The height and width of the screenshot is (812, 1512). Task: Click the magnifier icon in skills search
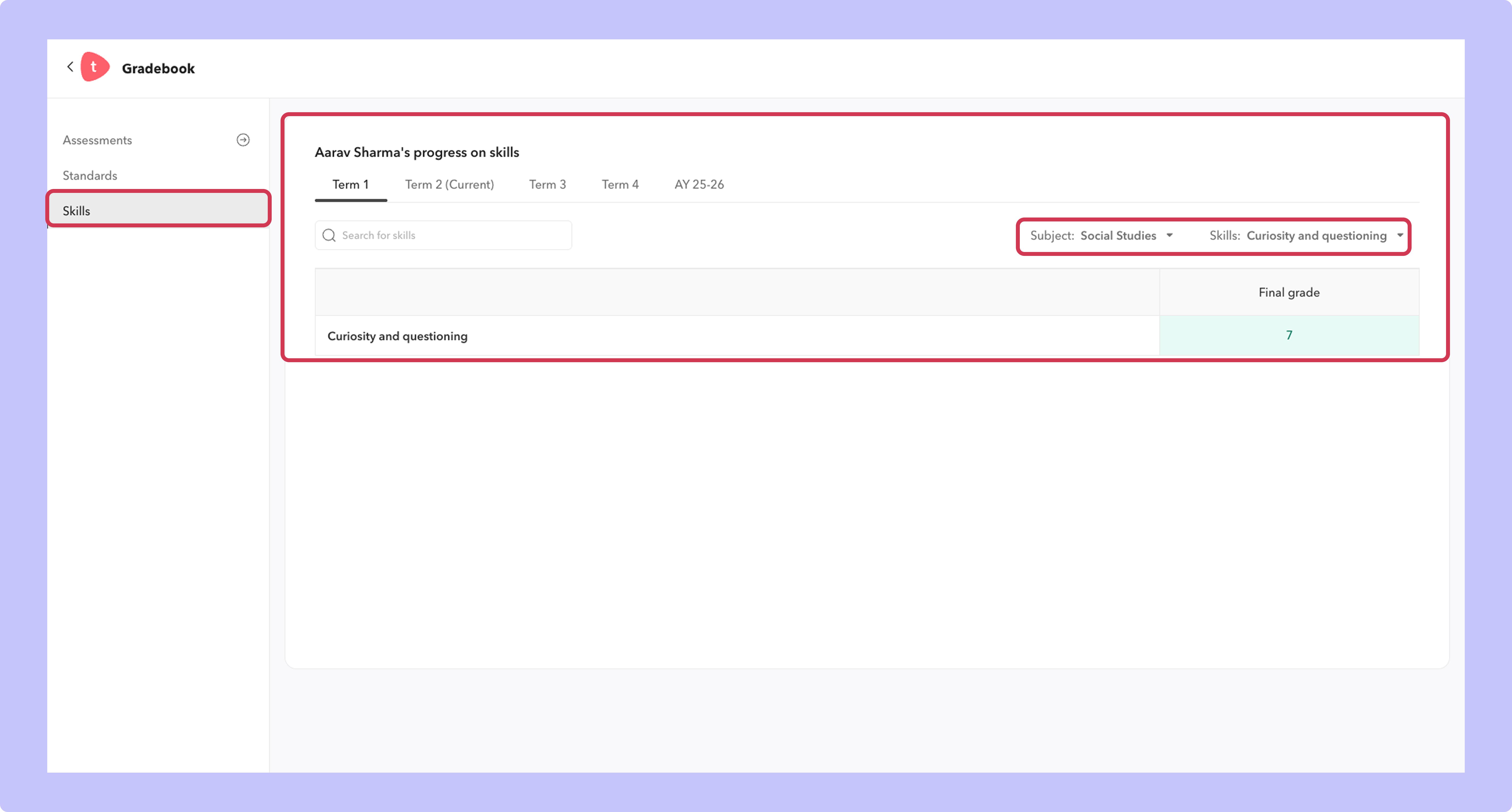point(329,235)
